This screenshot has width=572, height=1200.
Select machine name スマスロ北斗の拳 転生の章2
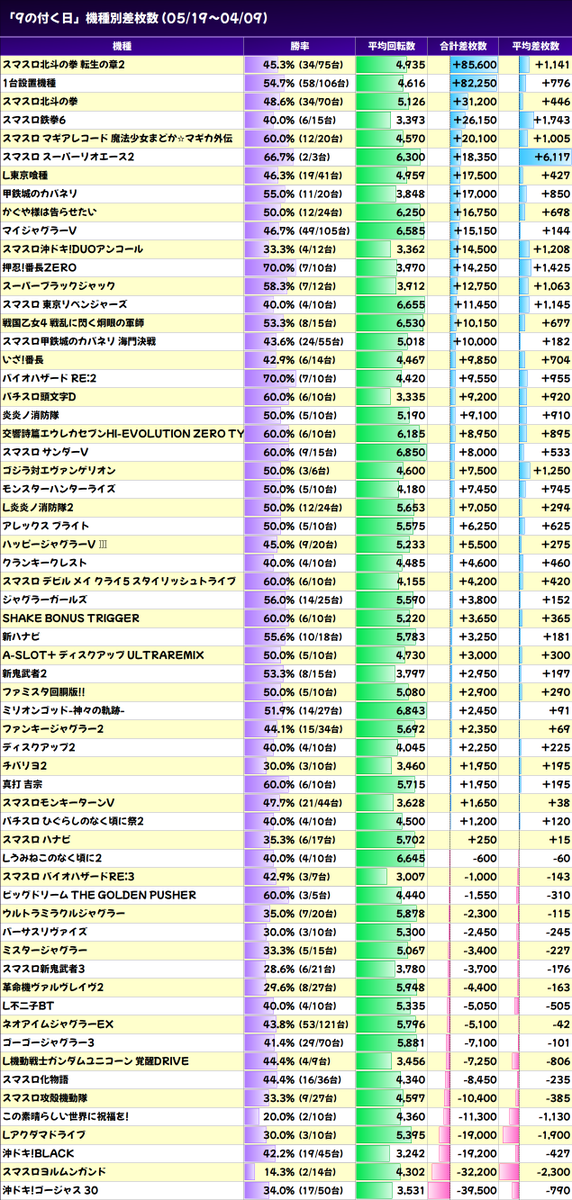[64, 64]
